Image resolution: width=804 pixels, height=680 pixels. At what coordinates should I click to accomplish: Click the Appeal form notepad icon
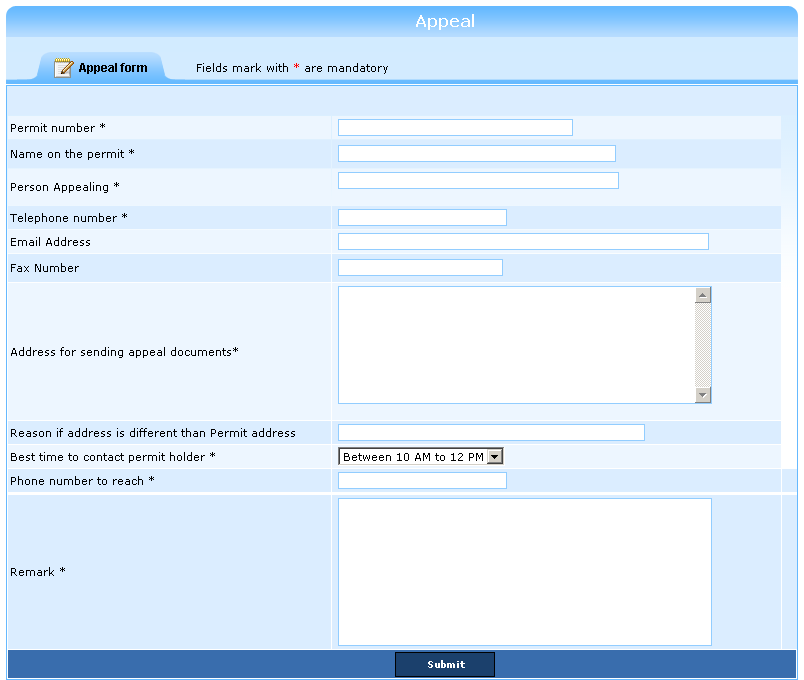(x=64, y=67)
